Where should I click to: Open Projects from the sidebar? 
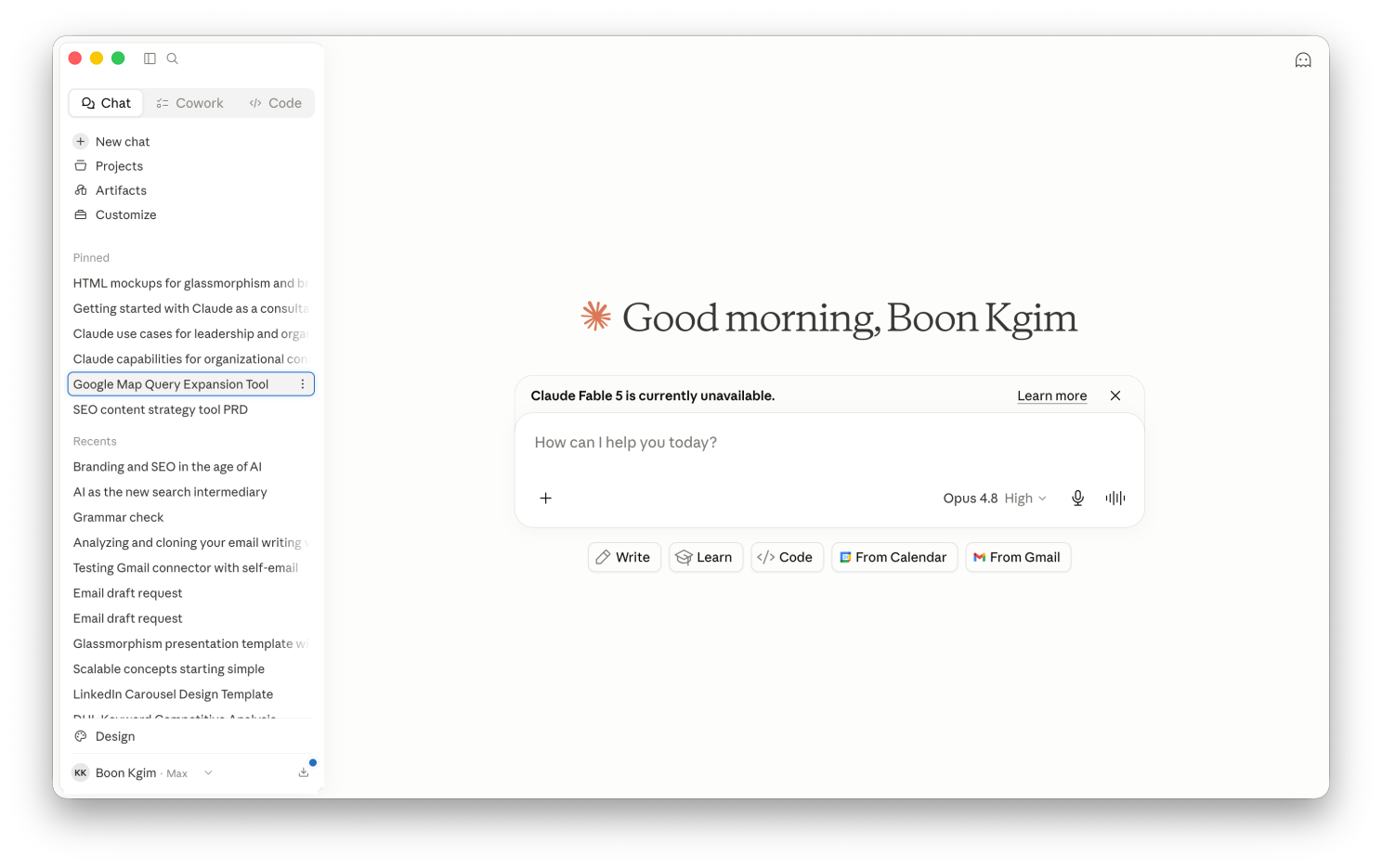tap(191, 166)
